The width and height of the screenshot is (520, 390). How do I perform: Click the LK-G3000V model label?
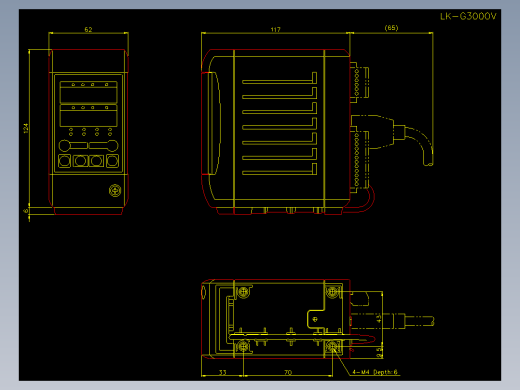click(468, 16)
